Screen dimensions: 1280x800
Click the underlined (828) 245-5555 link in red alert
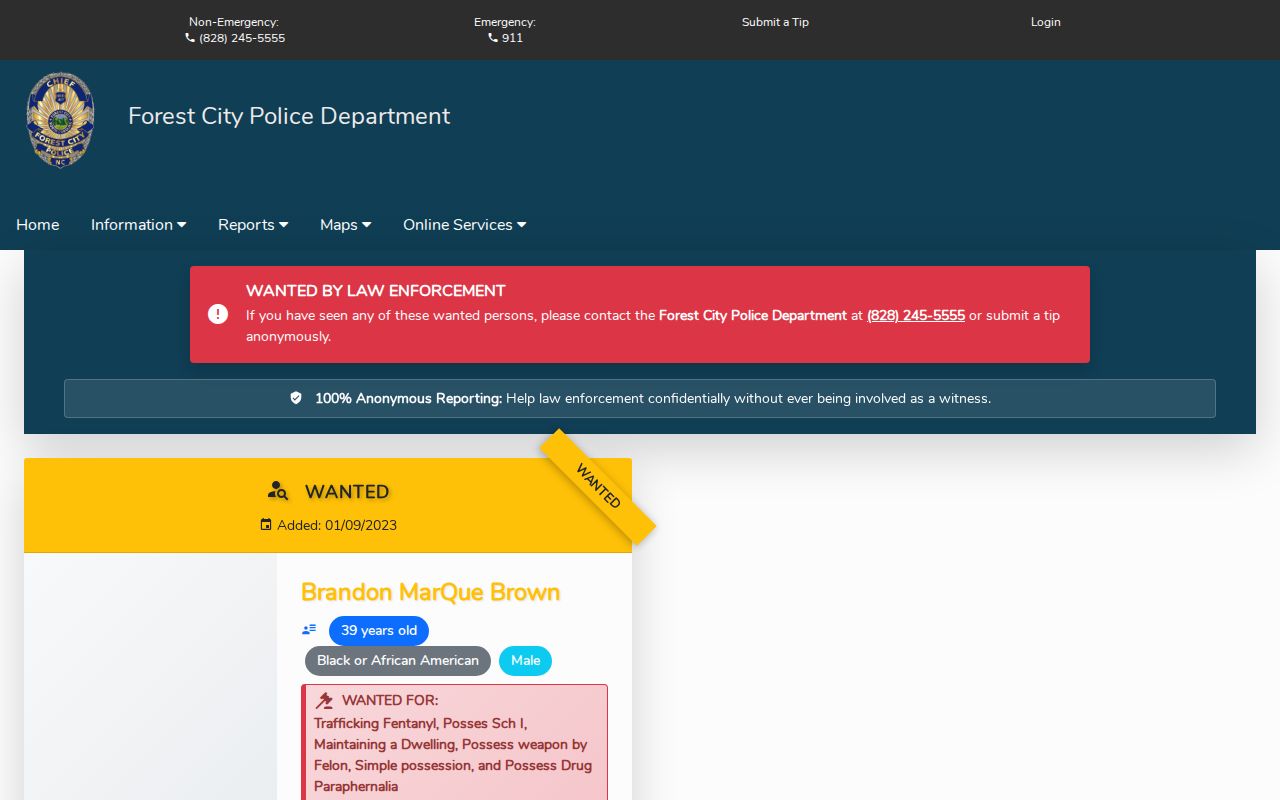click(x=916, y=315)
